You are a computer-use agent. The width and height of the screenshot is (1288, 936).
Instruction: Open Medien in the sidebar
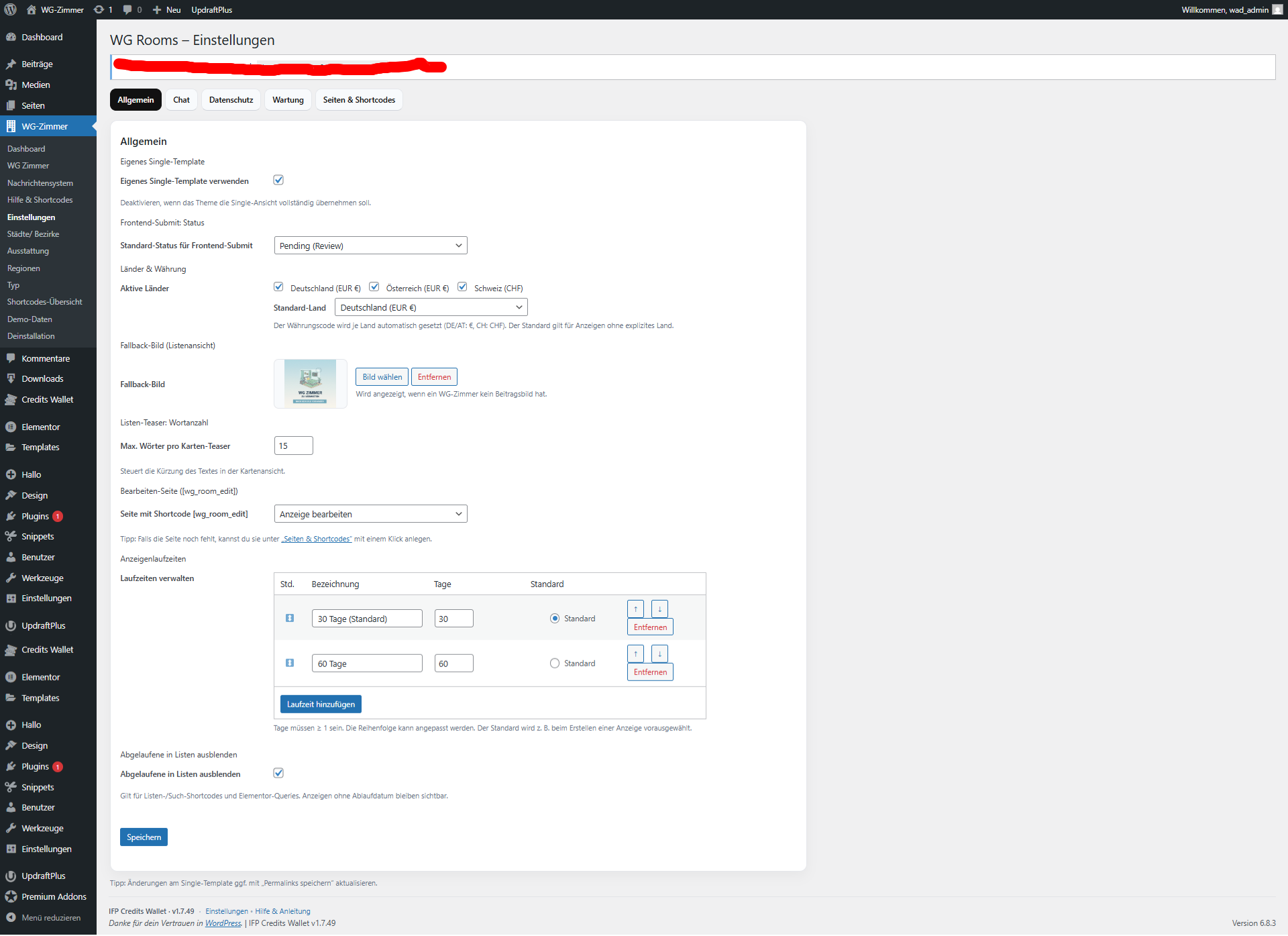point(36,85)
